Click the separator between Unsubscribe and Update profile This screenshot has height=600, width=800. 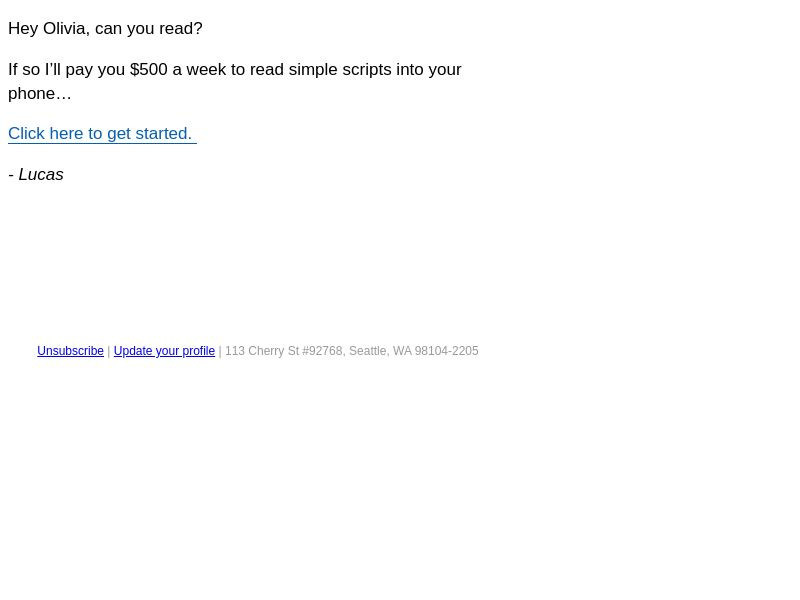point(109,351)
